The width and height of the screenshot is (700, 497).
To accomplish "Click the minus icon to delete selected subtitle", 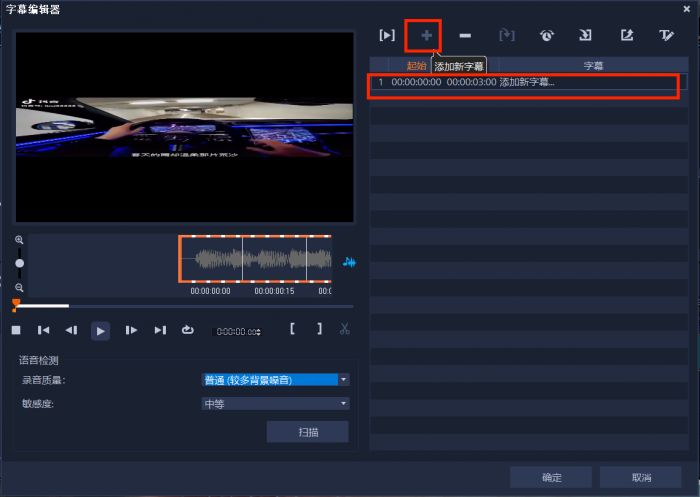I will coord(465,35).
